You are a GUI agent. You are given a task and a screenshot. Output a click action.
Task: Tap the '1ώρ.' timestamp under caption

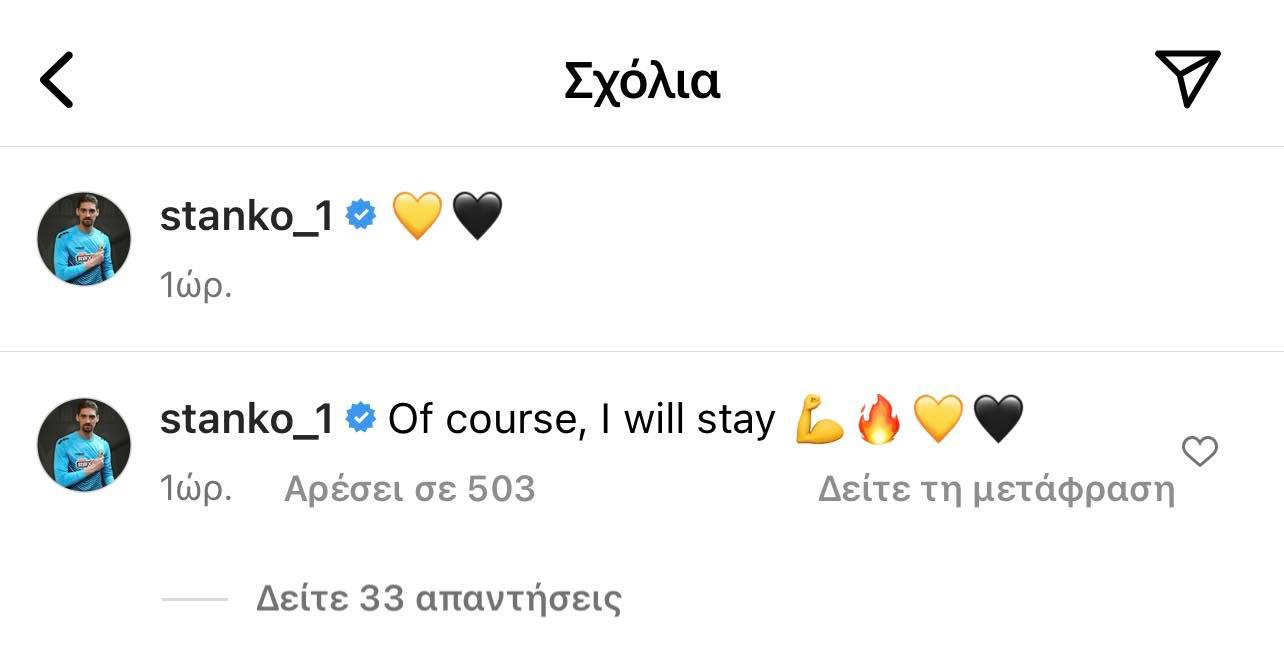(196, 285)
